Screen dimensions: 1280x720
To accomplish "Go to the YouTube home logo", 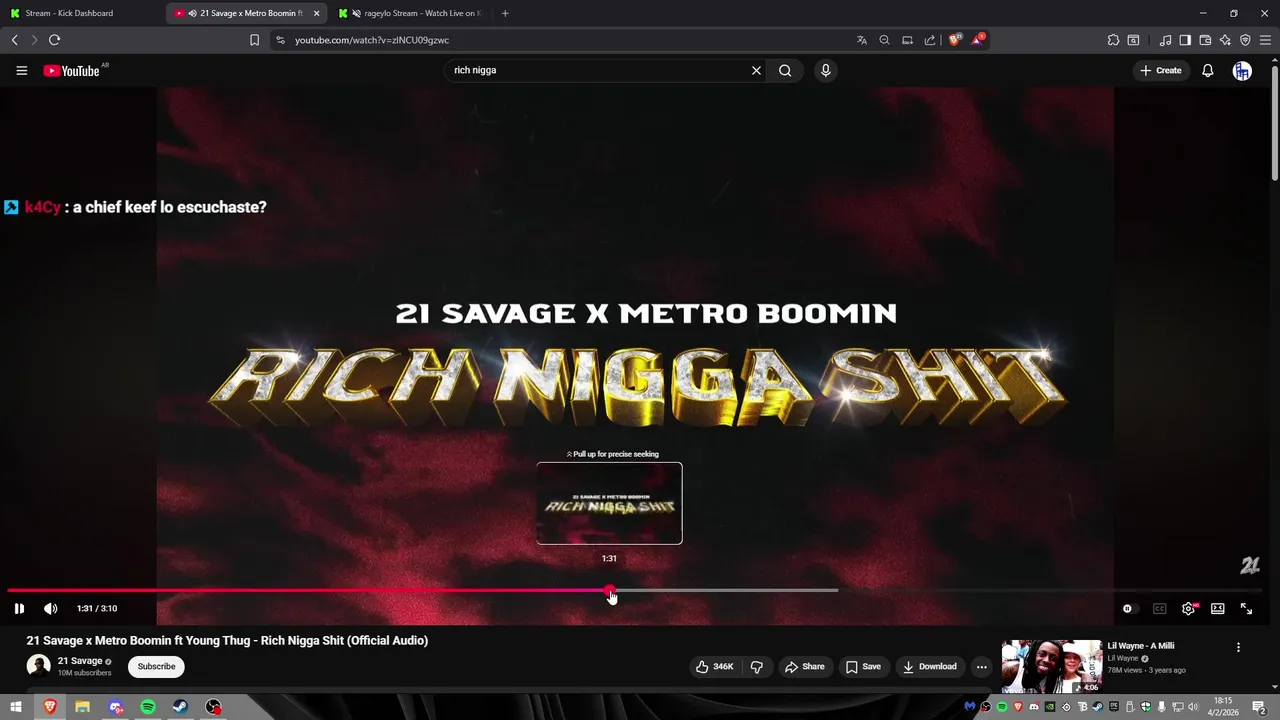I will point(71,70).
